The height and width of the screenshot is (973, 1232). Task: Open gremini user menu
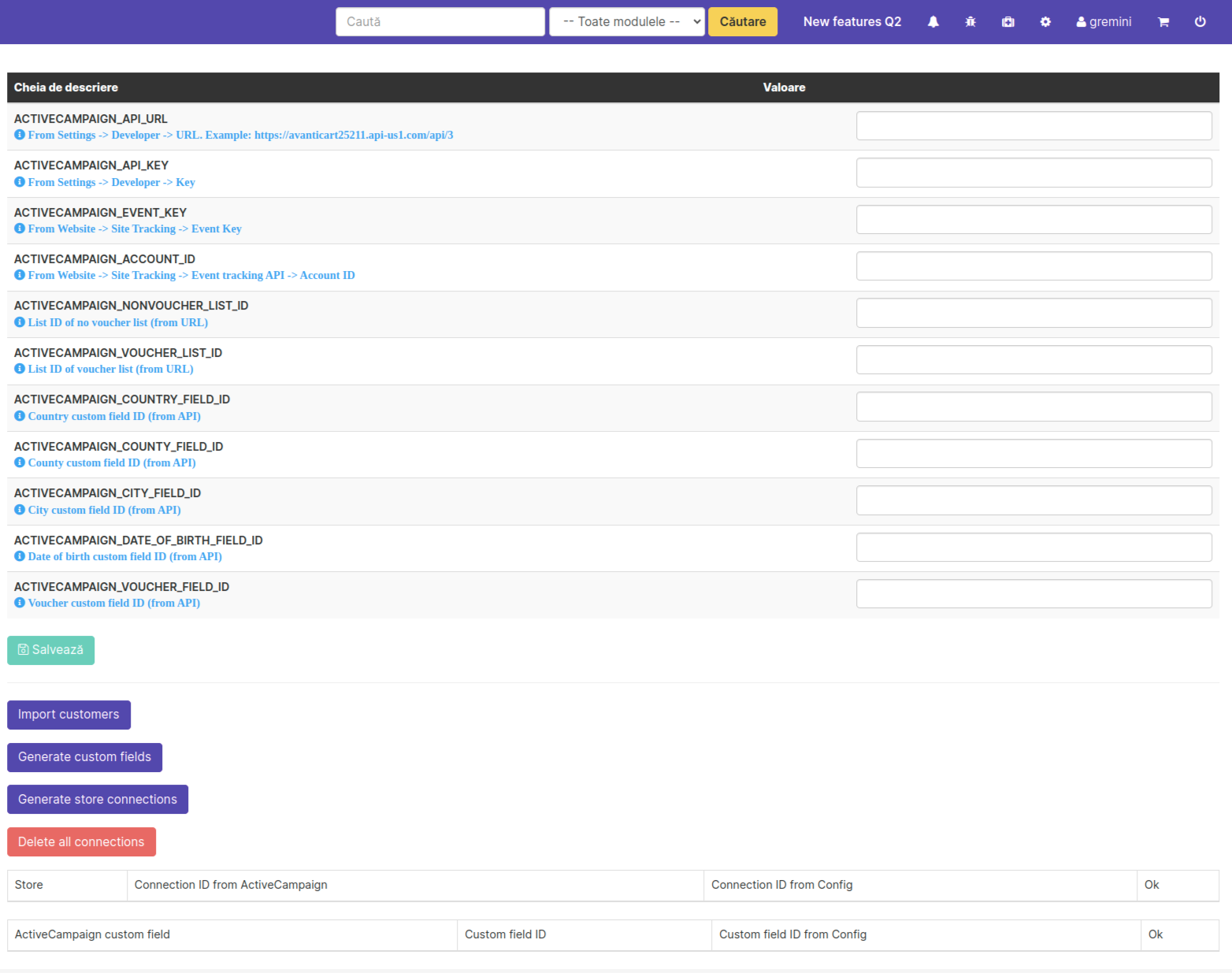1104,22
